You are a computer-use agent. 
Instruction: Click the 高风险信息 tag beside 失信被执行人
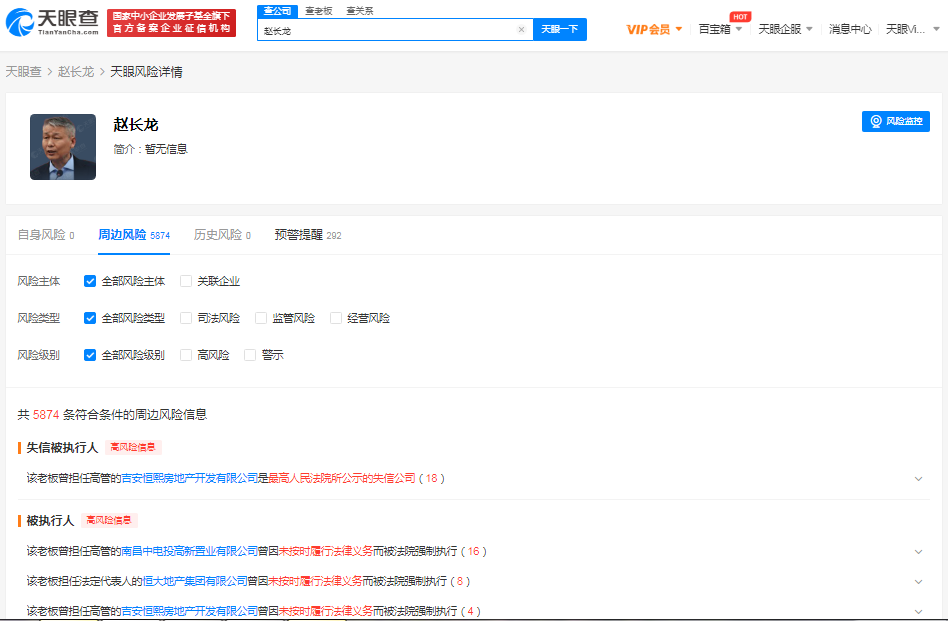133,447
